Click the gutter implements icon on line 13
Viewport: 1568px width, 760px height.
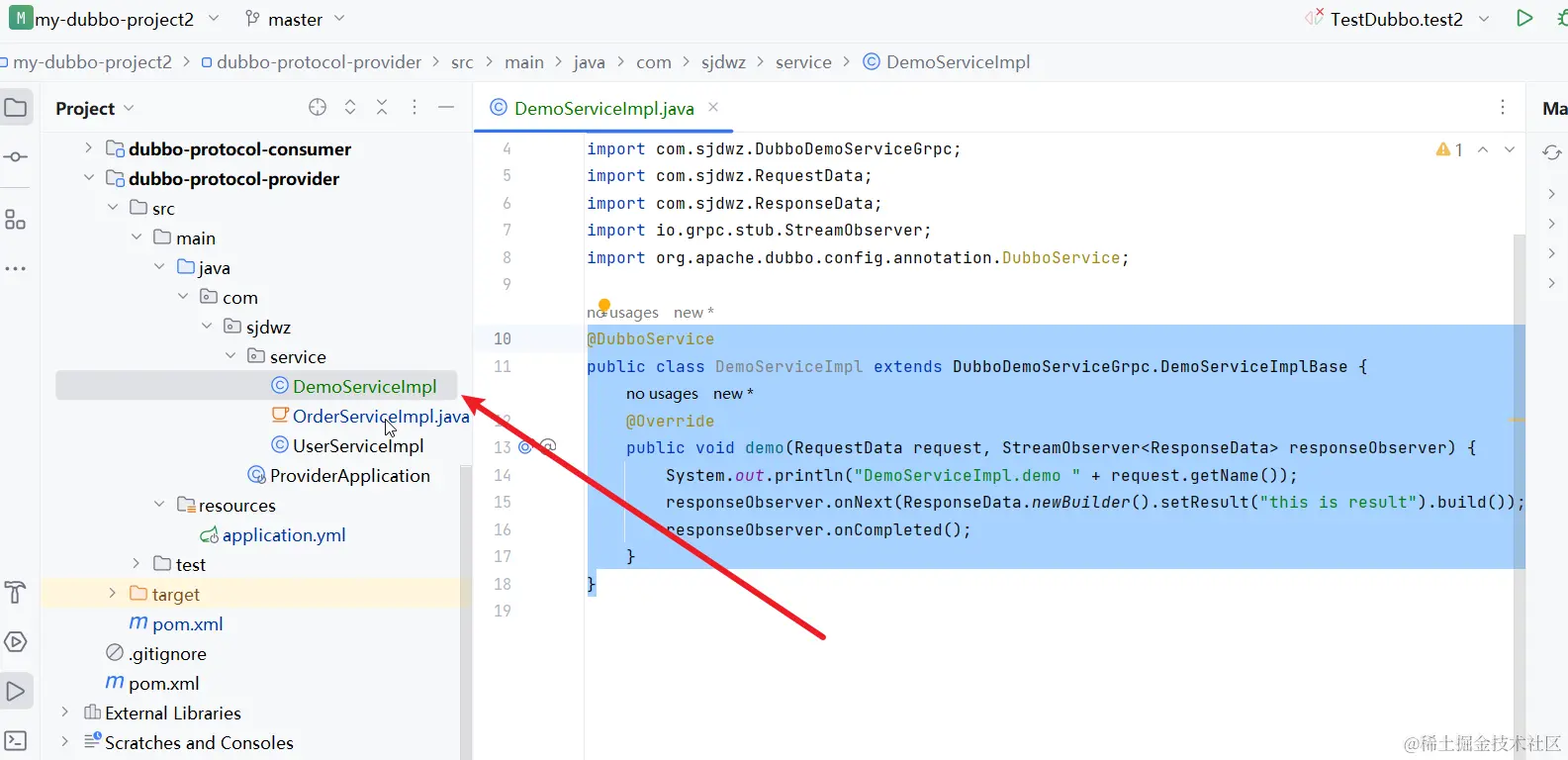coord(525,447)
